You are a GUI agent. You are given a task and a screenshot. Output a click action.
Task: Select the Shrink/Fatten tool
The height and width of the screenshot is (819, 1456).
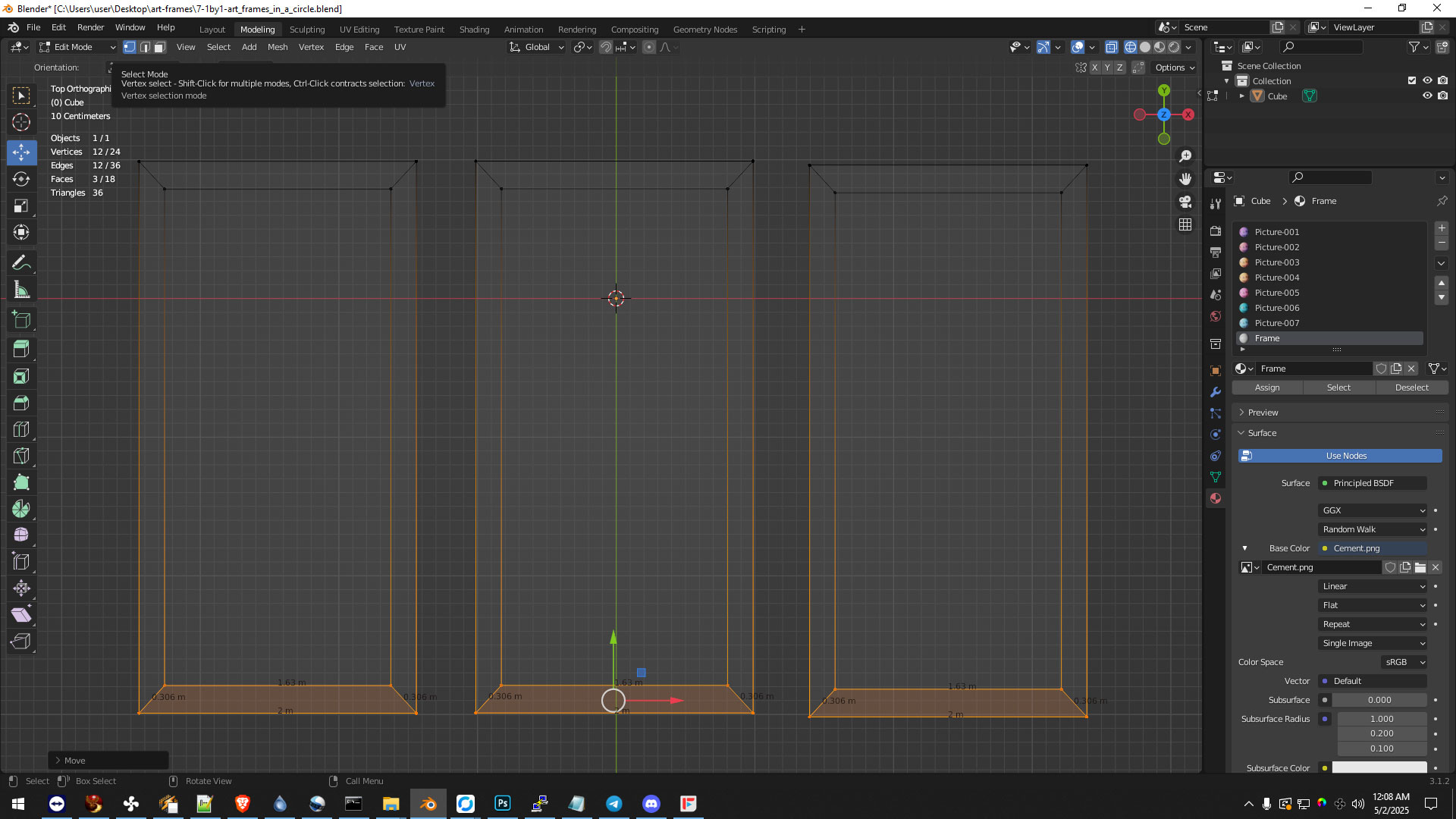coord(21,588)
